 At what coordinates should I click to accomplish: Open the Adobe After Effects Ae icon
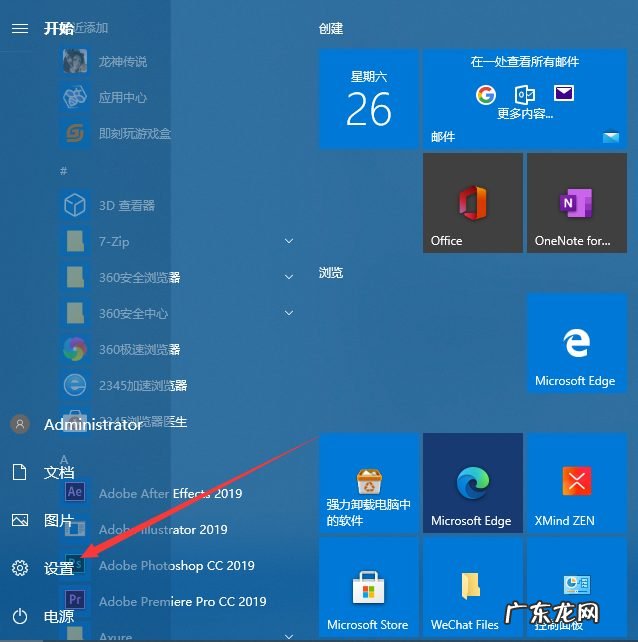75,492
